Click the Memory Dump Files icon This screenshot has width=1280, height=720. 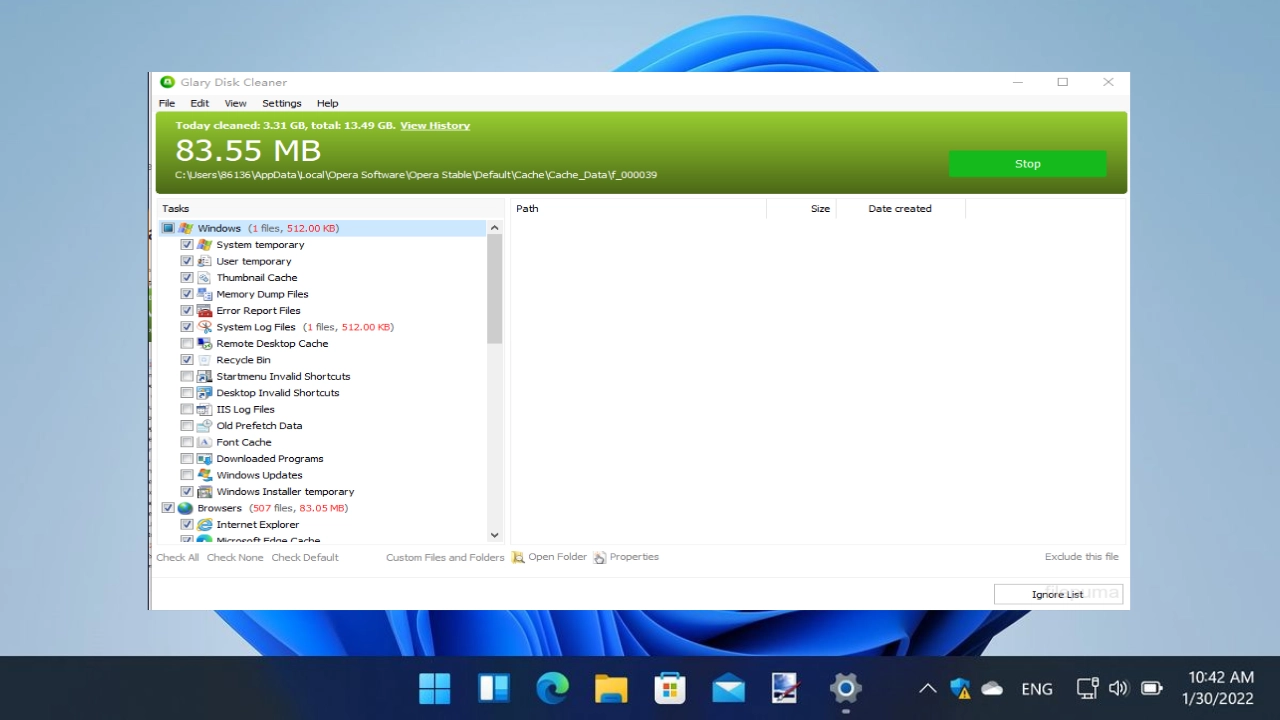[x=205, y=294]
